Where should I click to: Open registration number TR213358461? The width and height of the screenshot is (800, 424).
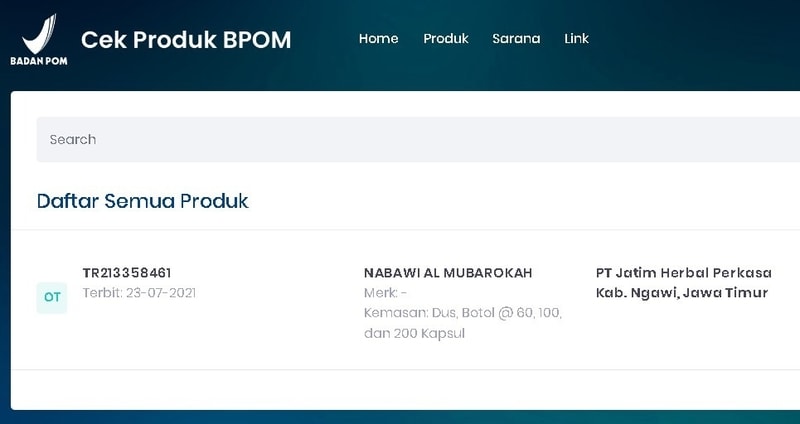[x=127, y=273]
